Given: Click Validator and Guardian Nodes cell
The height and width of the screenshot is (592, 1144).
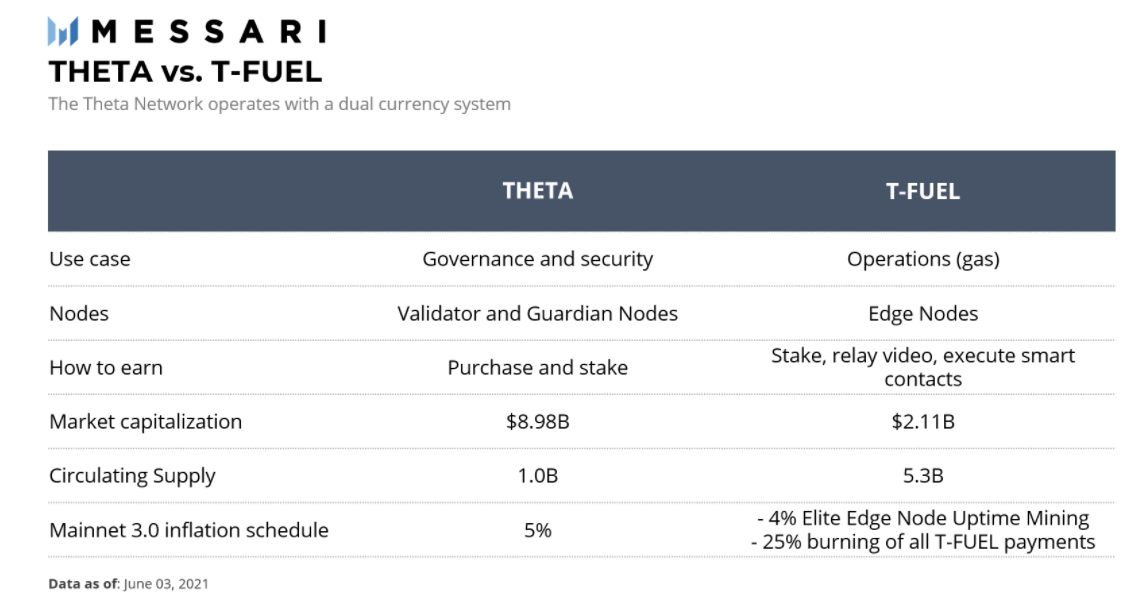Looking at the screenshot, I should [x=538, y=314].
